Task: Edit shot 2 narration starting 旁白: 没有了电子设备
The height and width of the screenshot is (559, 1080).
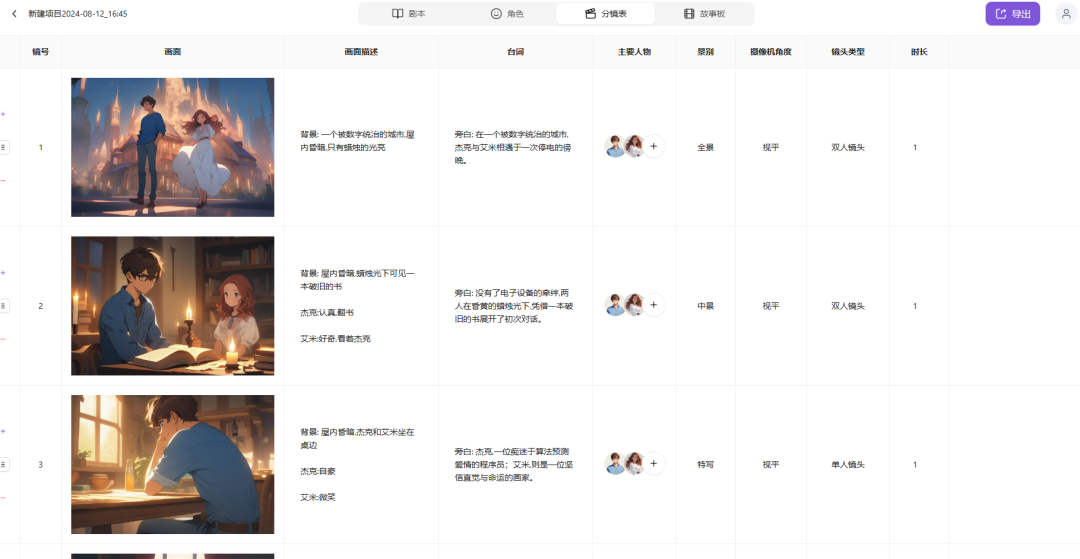Action: pos(514,306)
